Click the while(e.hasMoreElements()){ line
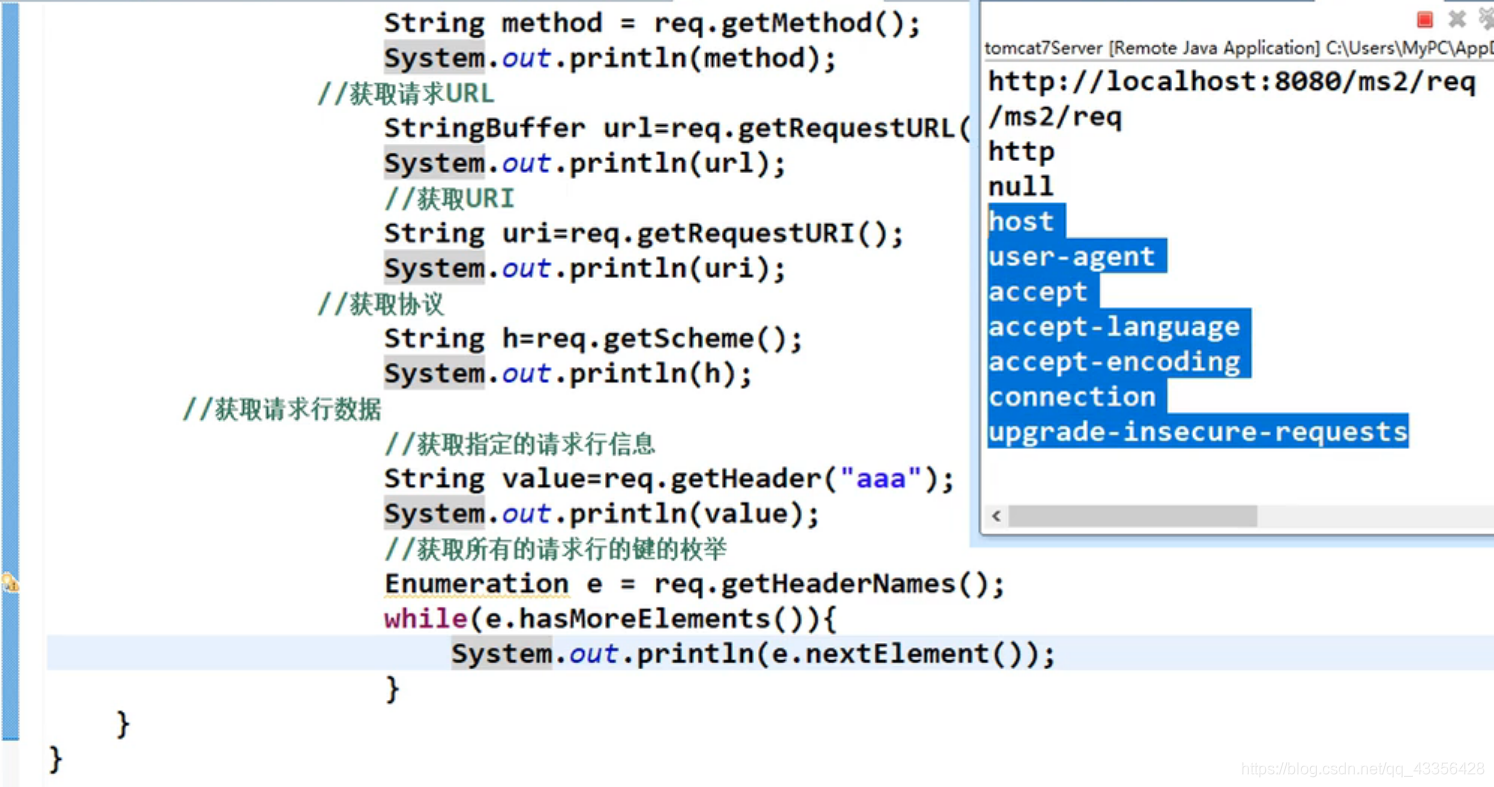Screen dimensions: 1494x787 (610, 618)
